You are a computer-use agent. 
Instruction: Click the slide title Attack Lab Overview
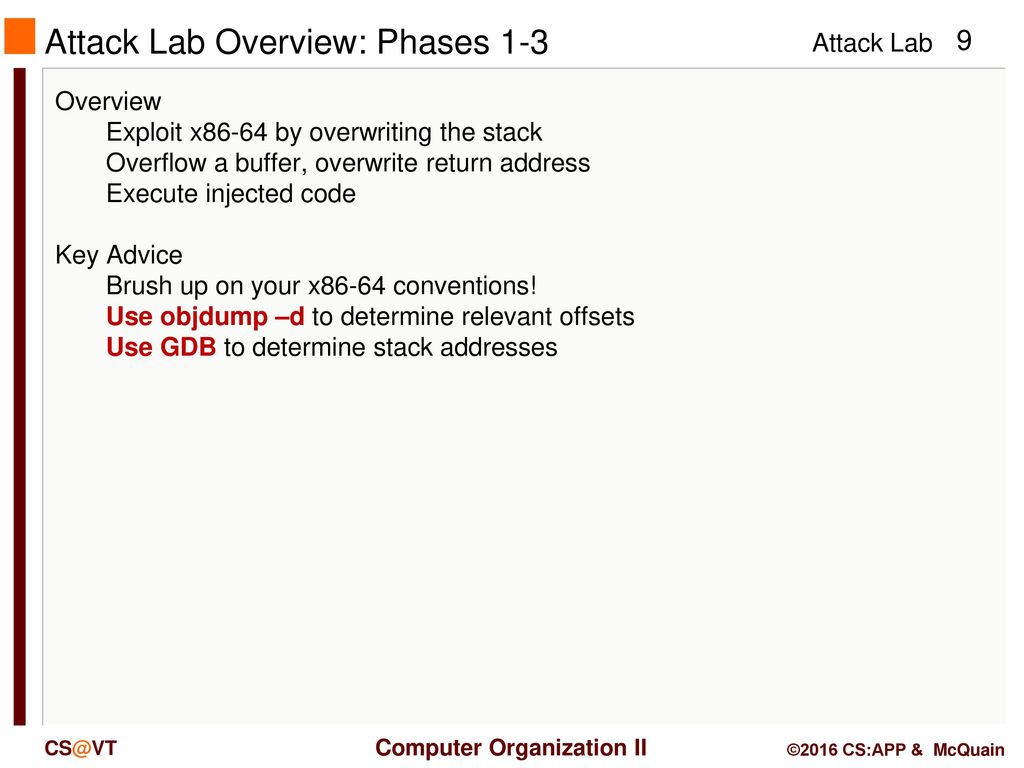pyautogui.click(x=296, y=42)
